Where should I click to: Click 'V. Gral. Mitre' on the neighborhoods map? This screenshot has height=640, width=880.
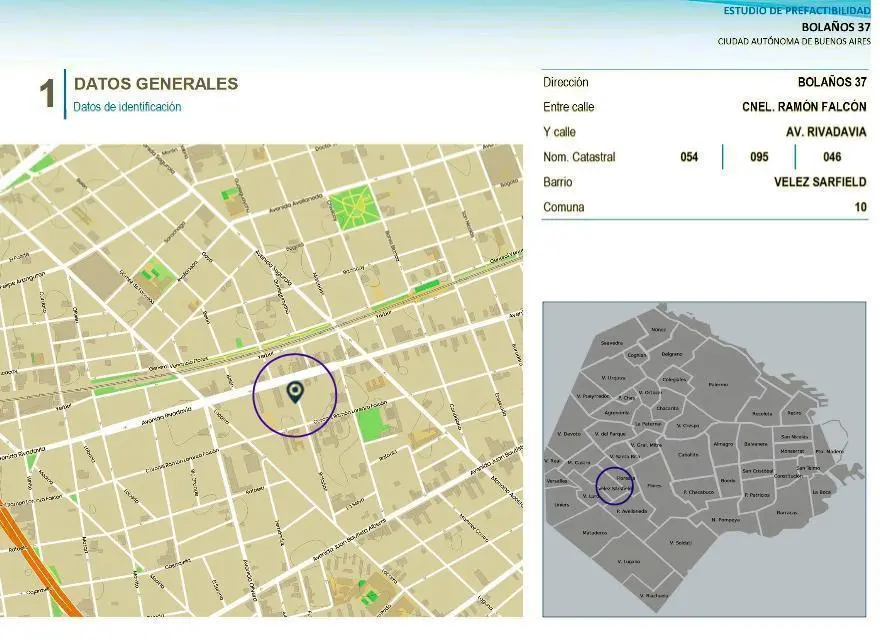[x=646, y=445]
